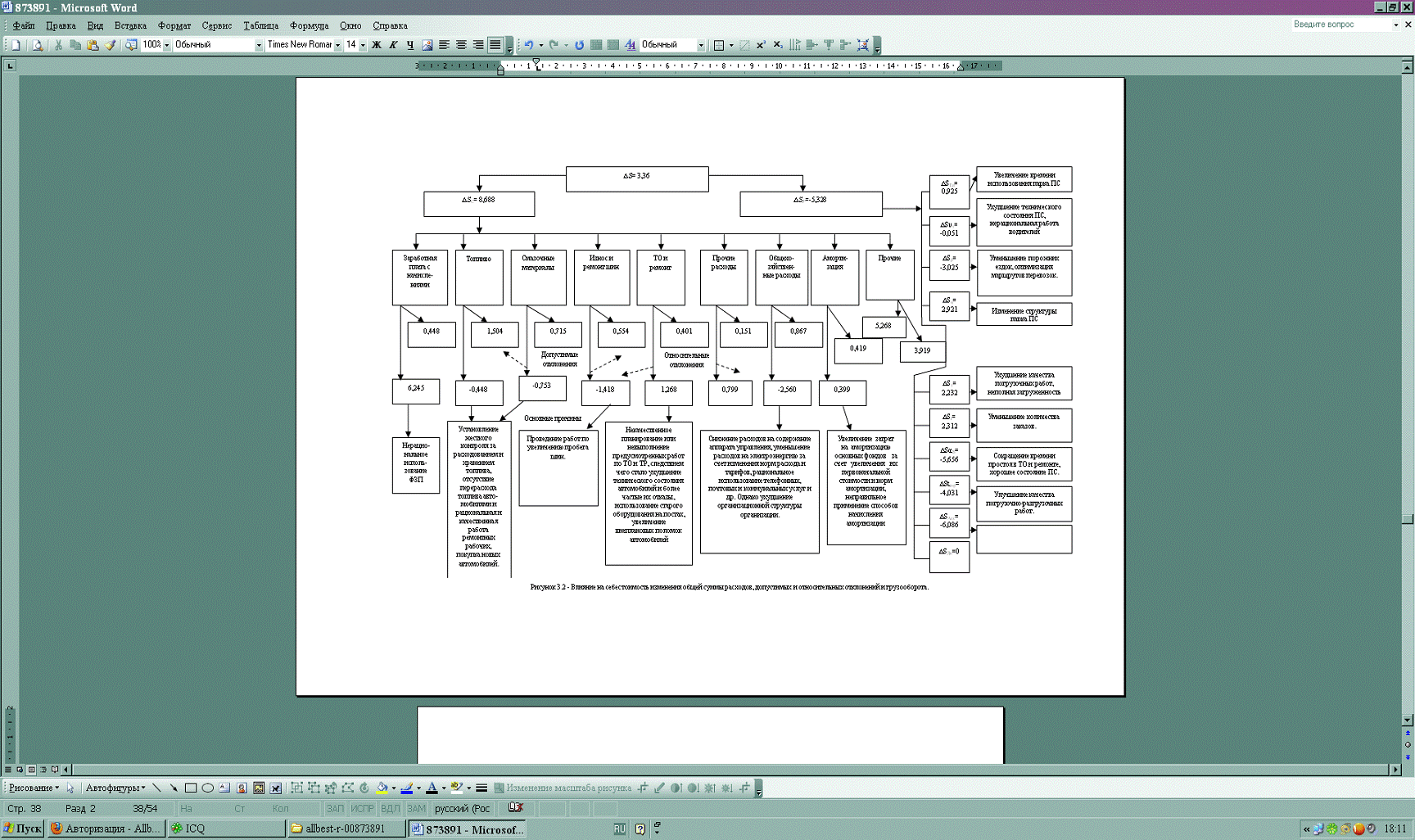Toggle Italic formatting (К)

coord(393,45)
